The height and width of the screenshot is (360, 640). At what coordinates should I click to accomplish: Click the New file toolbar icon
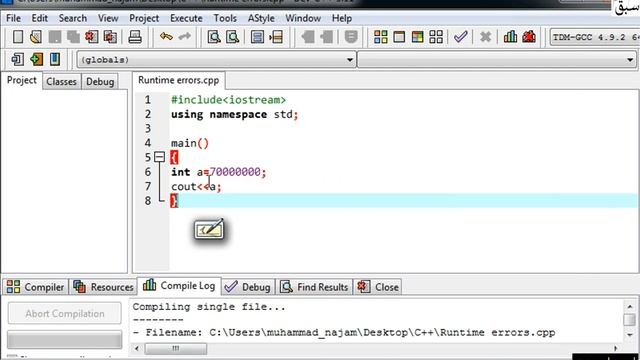tap(18, 37)
